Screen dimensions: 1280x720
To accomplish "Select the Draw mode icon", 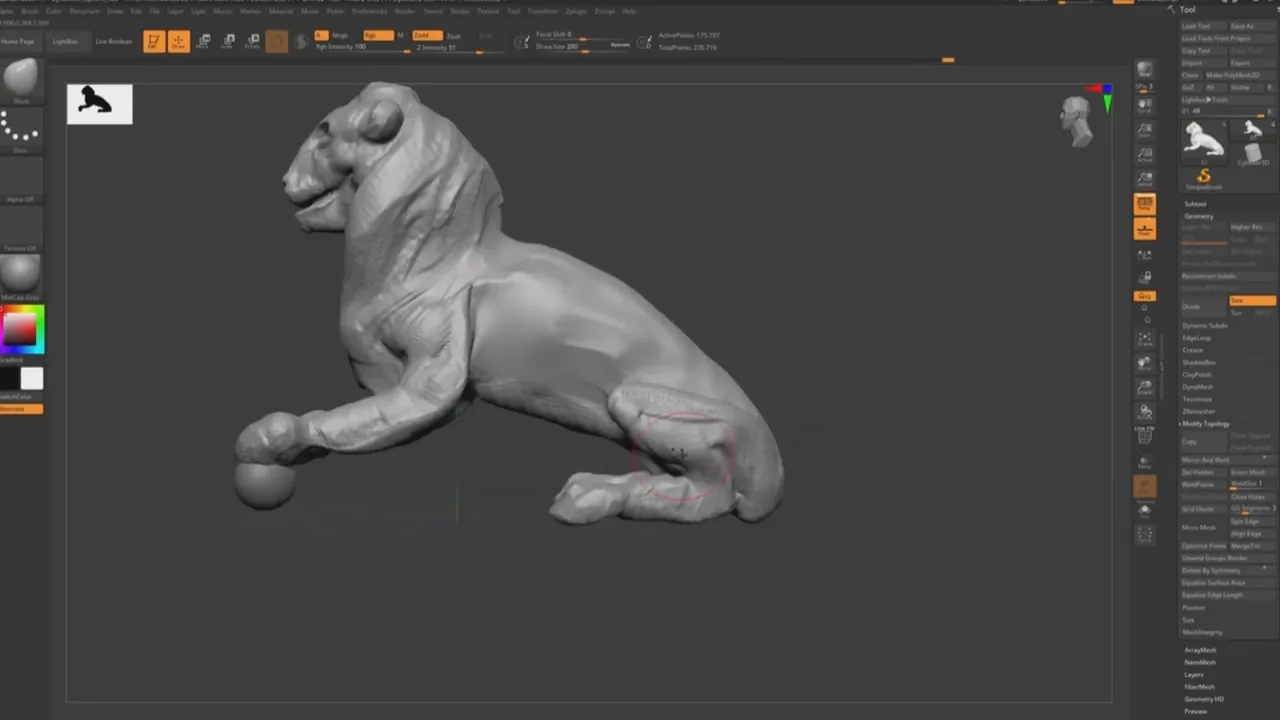I will 179,42.
